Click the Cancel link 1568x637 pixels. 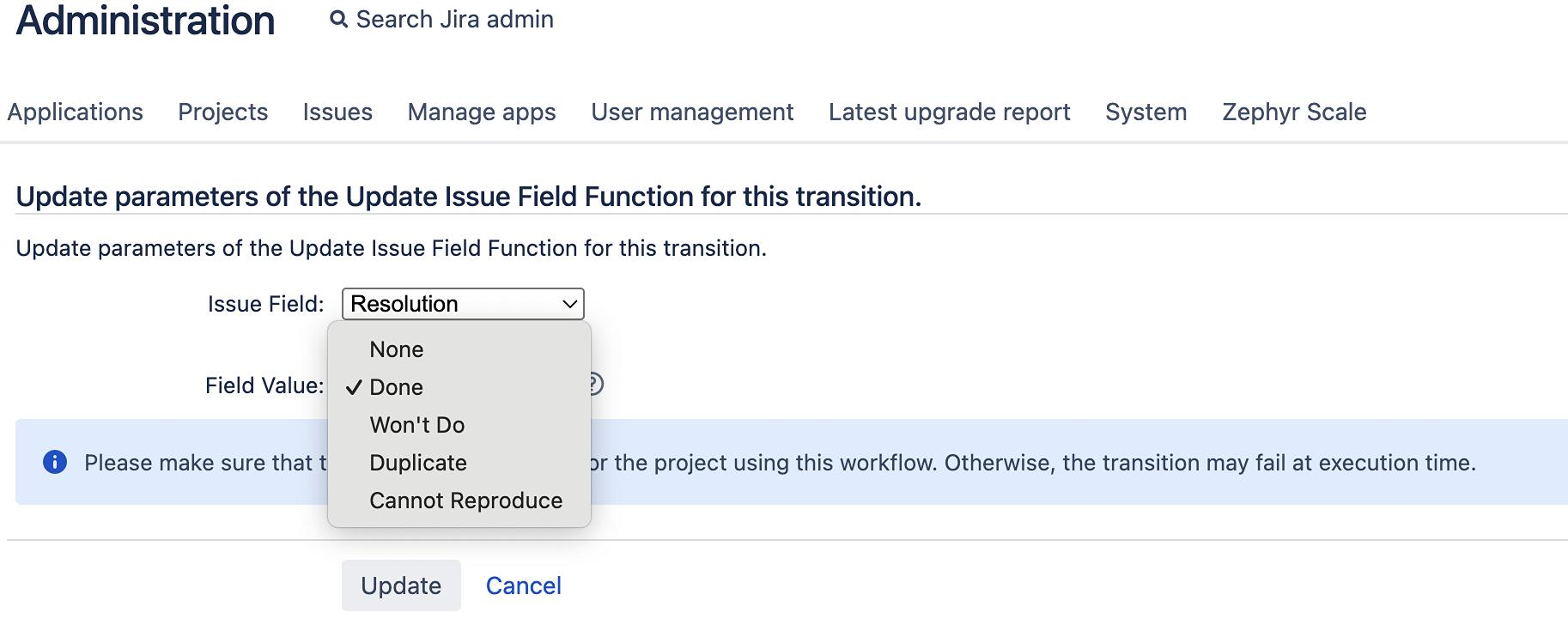pyautogui.click(x=524, y=585)
